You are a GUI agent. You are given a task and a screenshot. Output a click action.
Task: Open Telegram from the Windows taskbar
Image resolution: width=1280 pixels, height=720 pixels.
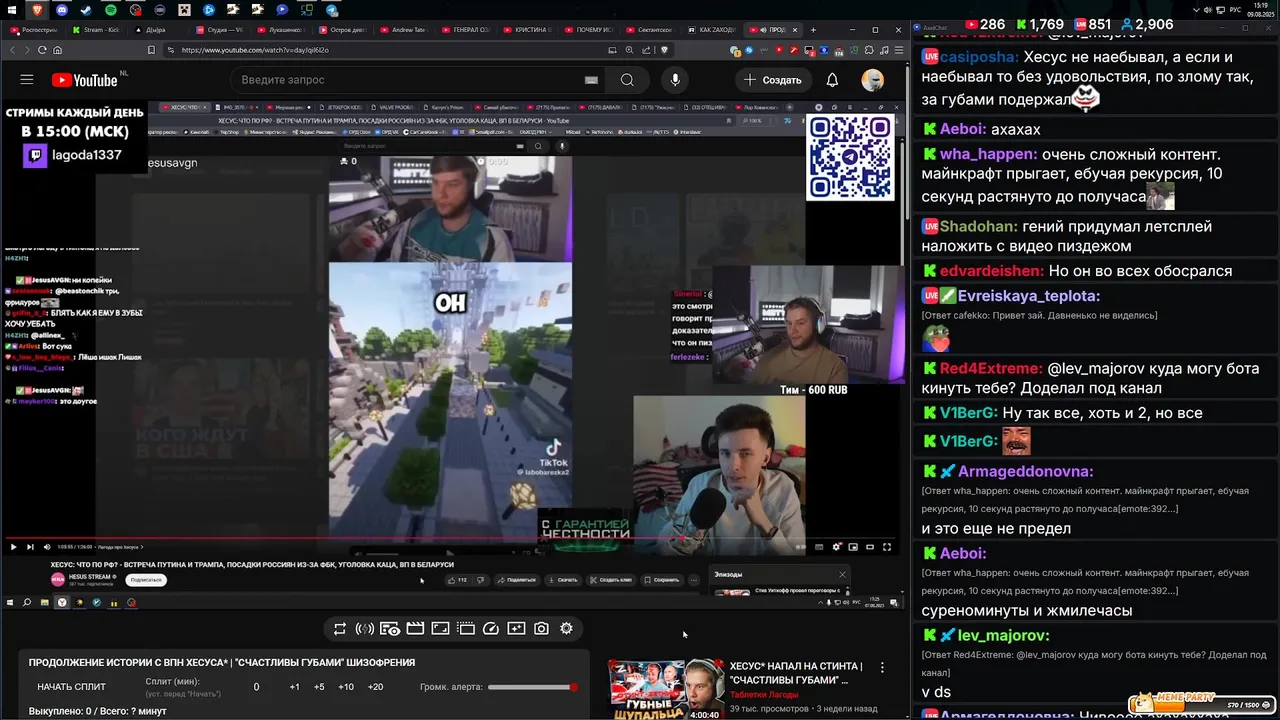[331, 9]
